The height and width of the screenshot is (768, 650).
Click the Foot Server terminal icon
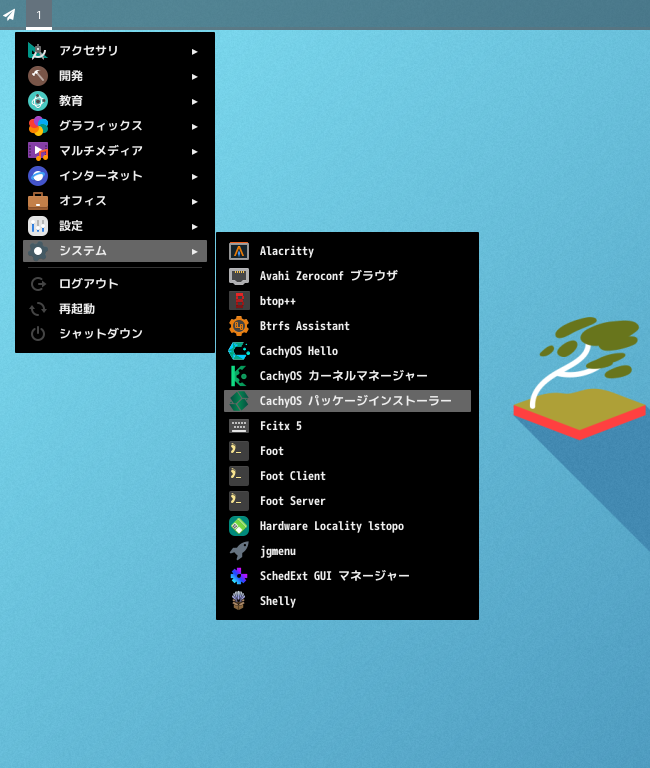[x=239, y=501]
